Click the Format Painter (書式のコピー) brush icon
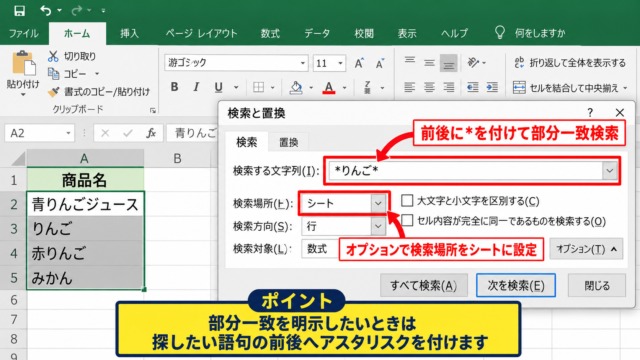Viewport: 640px width, 360px height. (53, 92)
